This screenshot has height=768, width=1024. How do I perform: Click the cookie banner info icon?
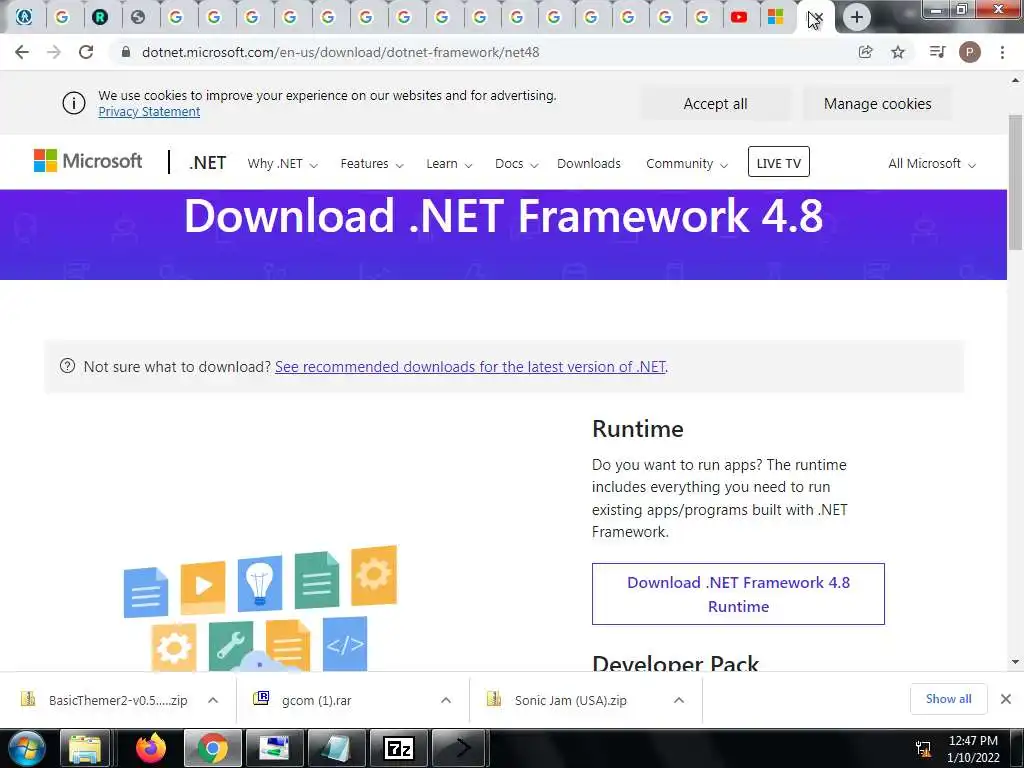pyautogui.click(x=74, y=103)
